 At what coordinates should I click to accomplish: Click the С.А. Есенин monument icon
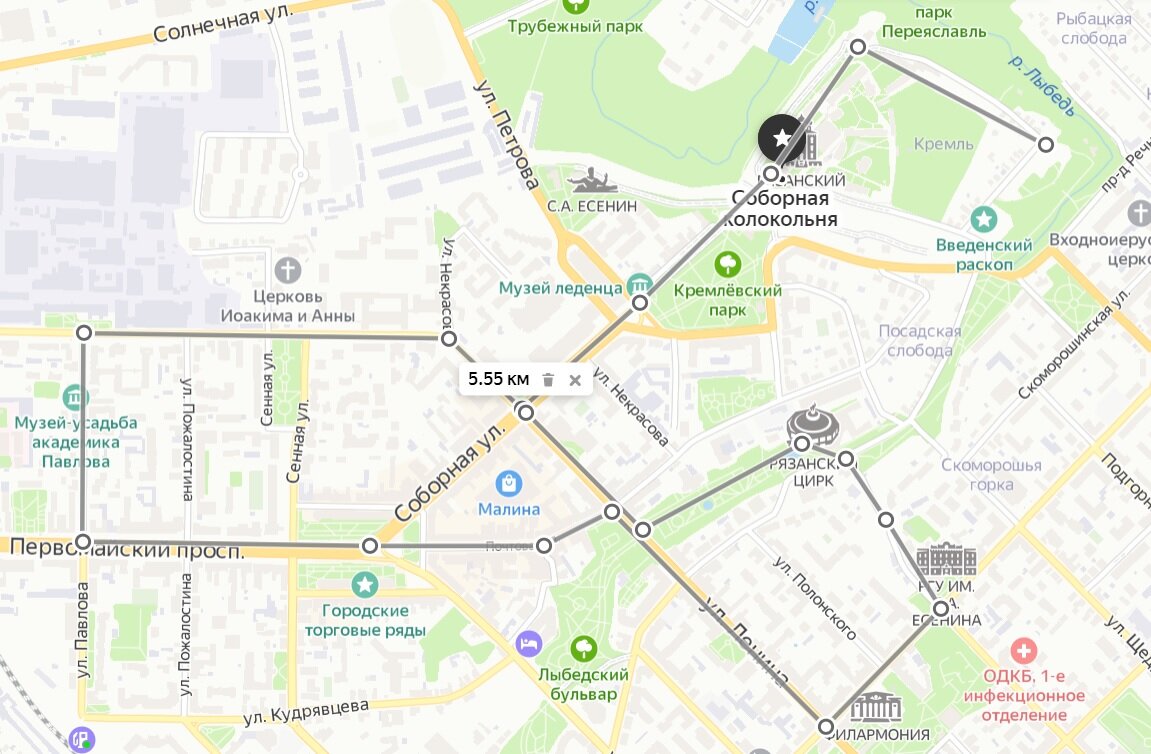point(592,181)
